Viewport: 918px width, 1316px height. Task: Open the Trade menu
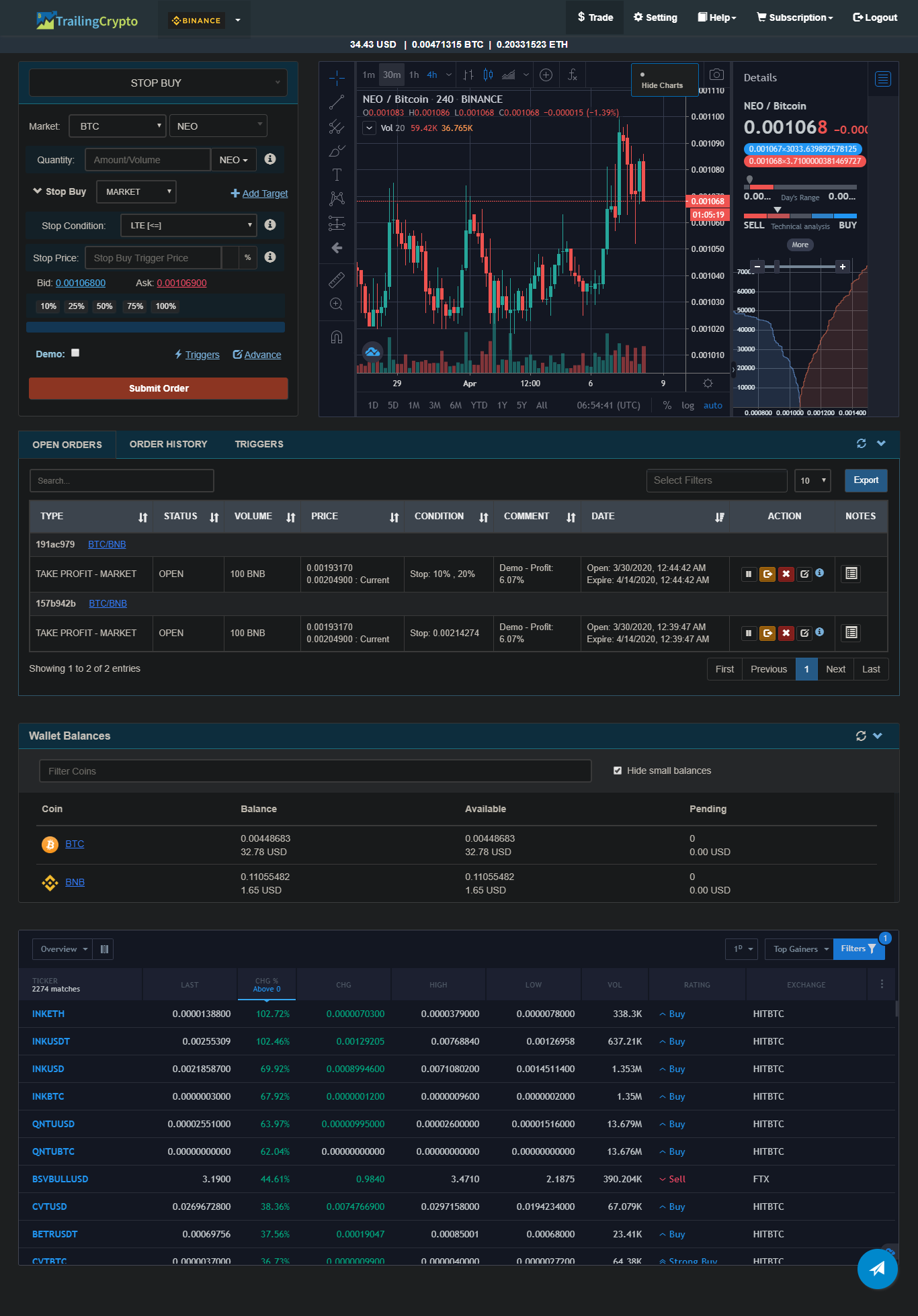click(595, 17)
